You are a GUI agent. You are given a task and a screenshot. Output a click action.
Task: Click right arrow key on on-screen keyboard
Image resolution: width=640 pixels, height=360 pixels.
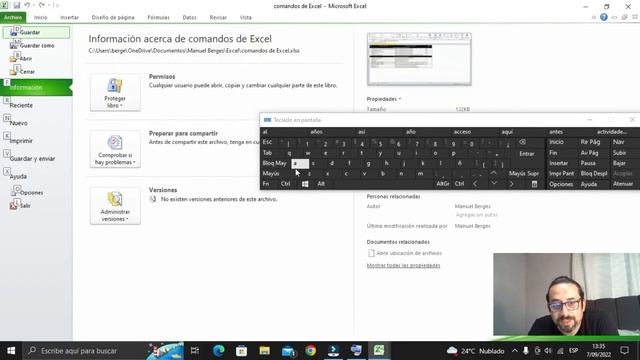click(511, 184)
